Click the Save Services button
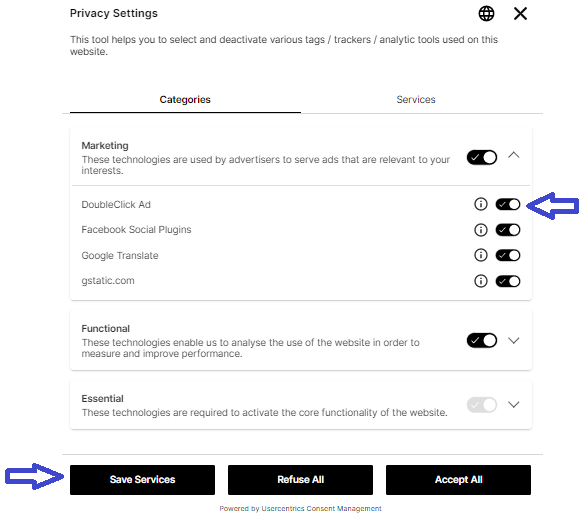Image resolution: width=585 pixels, height=516 pixels. [142, 480]
